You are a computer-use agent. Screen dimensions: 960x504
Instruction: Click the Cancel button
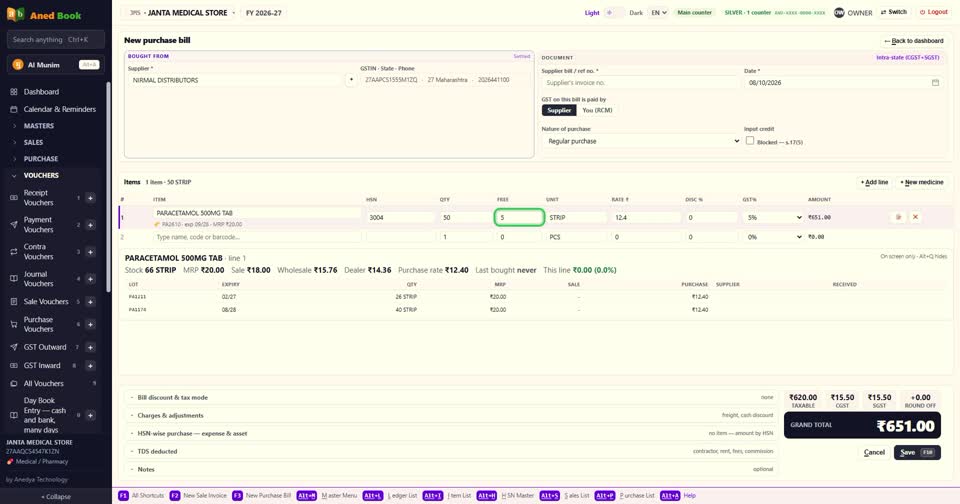coord(874,453)
